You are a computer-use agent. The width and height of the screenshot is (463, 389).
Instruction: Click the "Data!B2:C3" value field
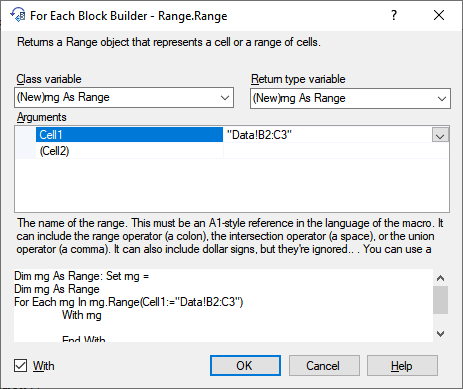(x=327, y=135)
